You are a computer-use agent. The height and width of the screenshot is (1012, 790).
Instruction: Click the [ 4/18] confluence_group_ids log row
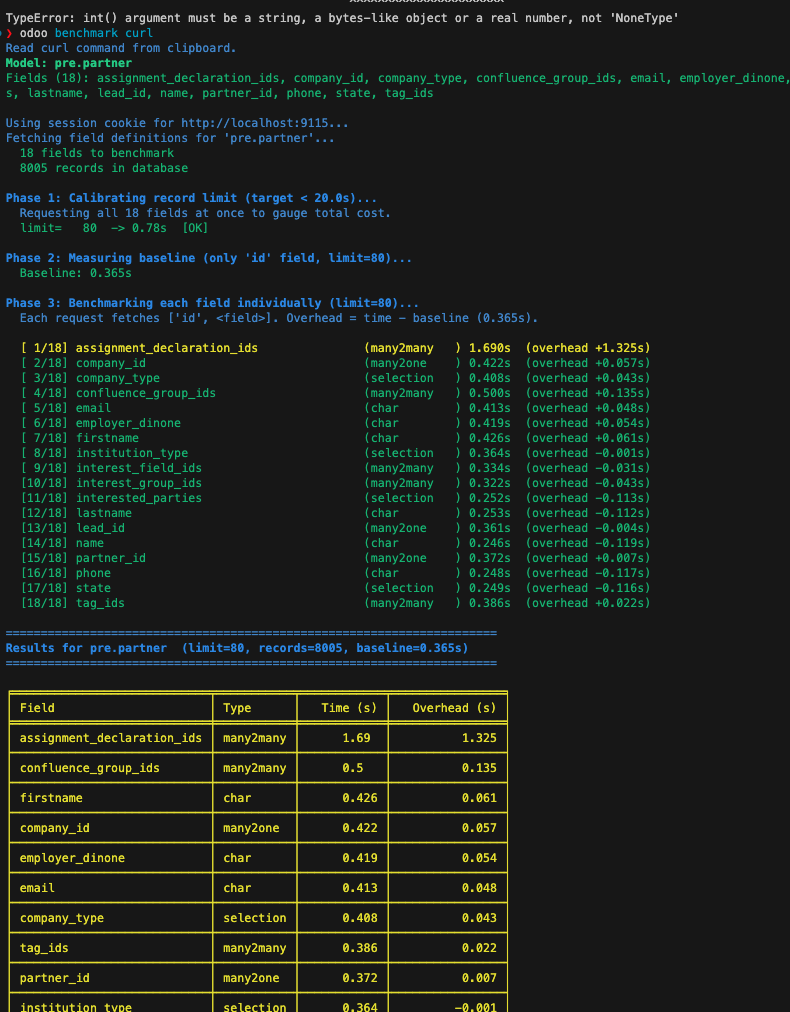(x=336, y=393)
